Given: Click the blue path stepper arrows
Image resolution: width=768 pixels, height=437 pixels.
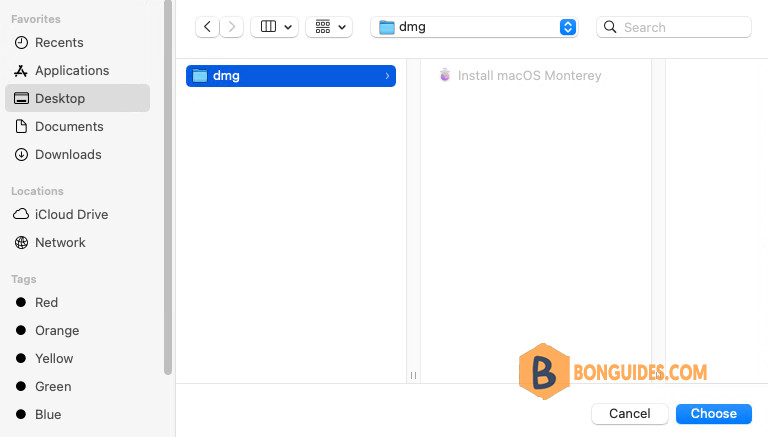Looking at the screenshot, I should [x=568, y=27].
